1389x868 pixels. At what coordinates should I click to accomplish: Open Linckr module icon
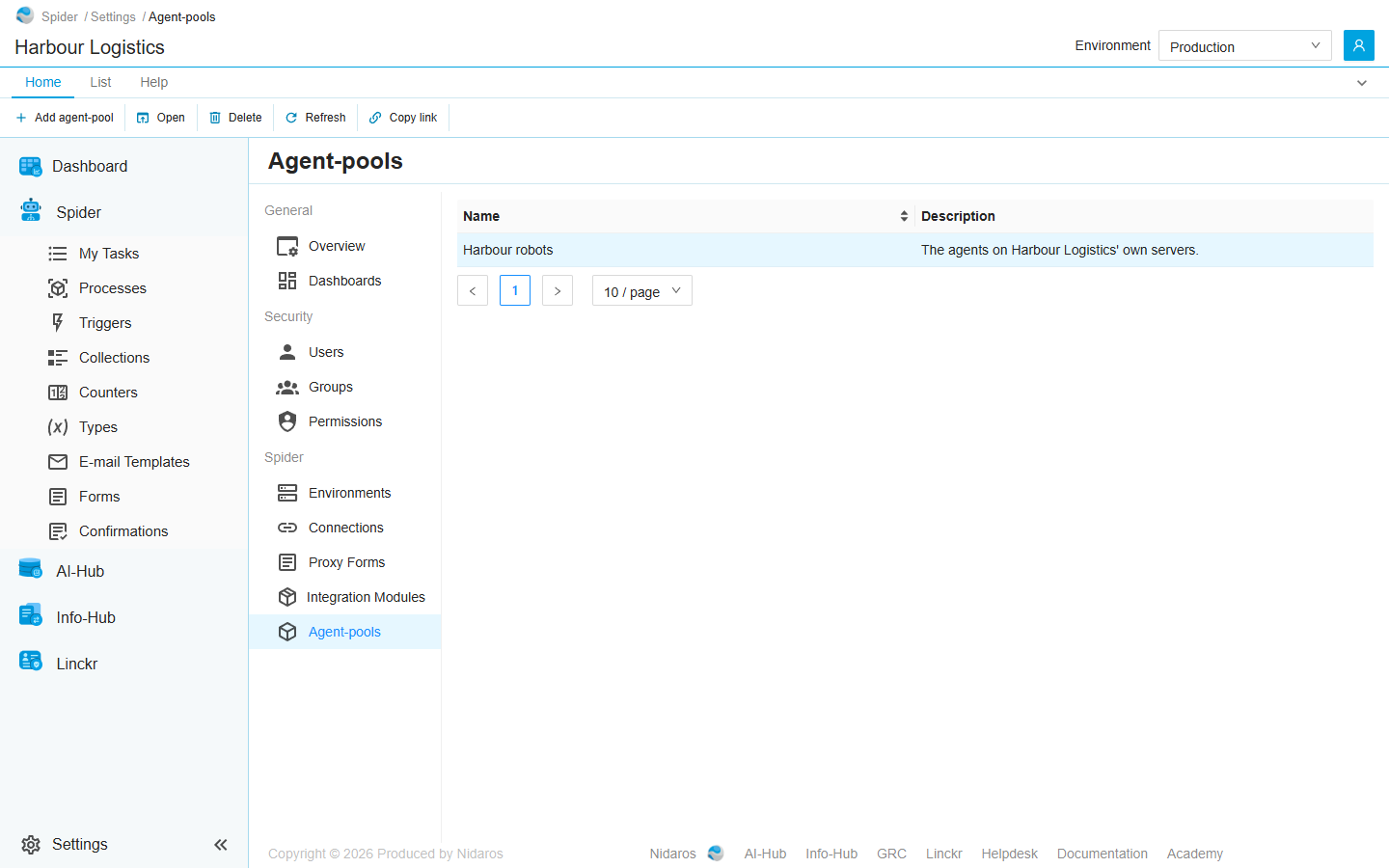click(x=31, y=661)
